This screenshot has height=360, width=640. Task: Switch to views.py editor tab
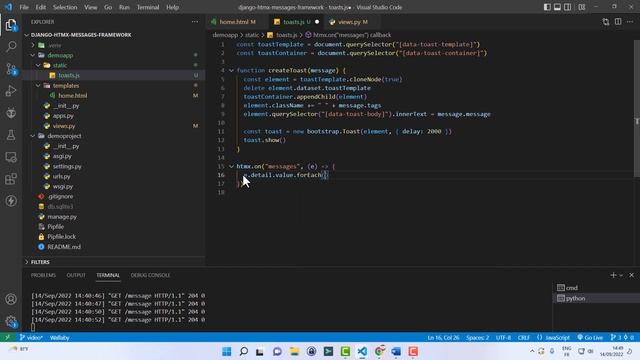352,22
